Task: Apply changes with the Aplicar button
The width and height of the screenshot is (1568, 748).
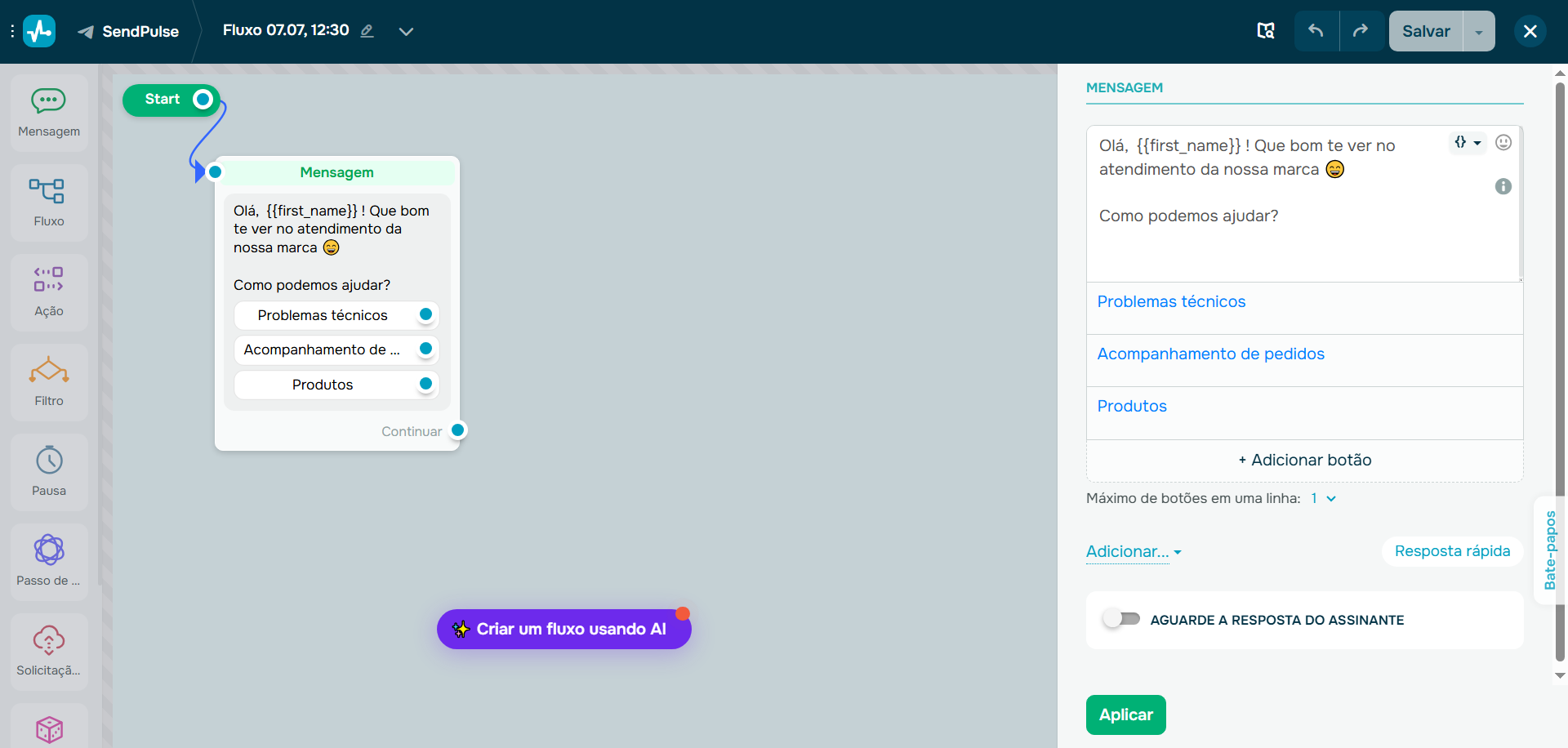Action: tap(1125, 715)
